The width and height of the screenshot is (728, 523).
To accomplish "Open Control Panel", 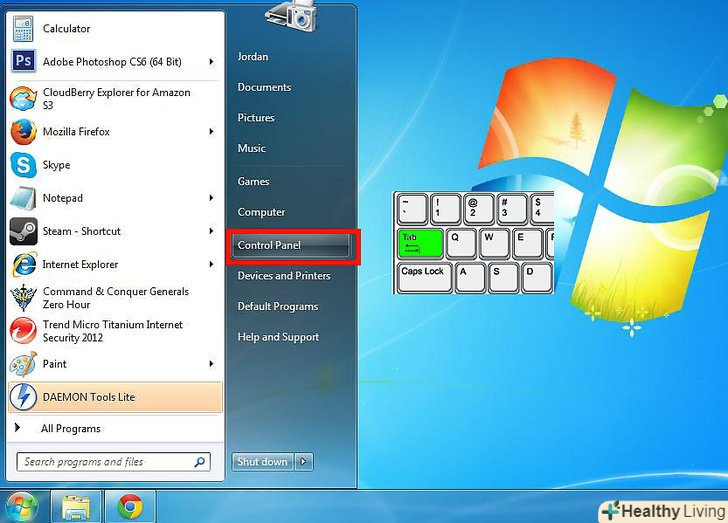I will [x=291, y=245].
